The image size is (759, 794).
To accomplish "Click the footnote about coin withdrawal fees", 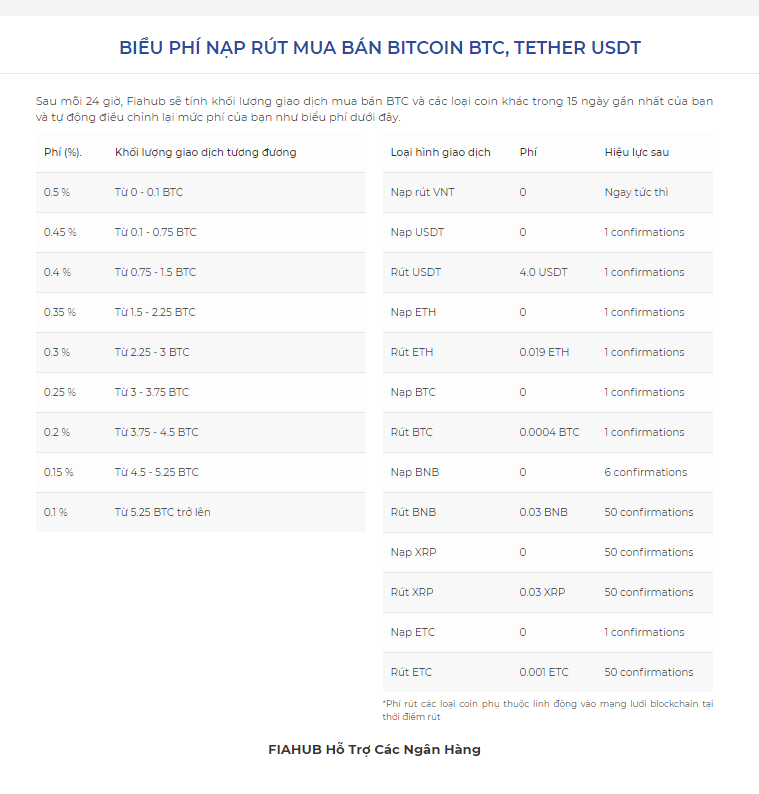I will (548, 710).
